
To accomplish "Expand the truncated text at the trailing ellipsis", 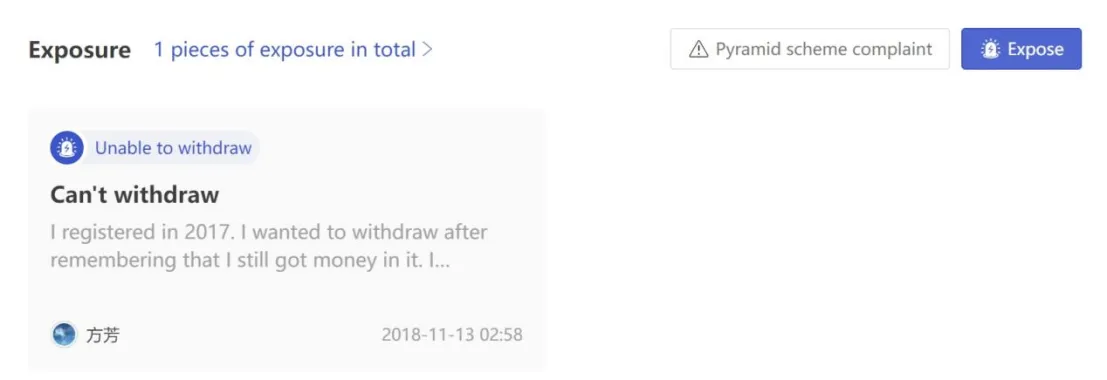I will tap(443, 261).
